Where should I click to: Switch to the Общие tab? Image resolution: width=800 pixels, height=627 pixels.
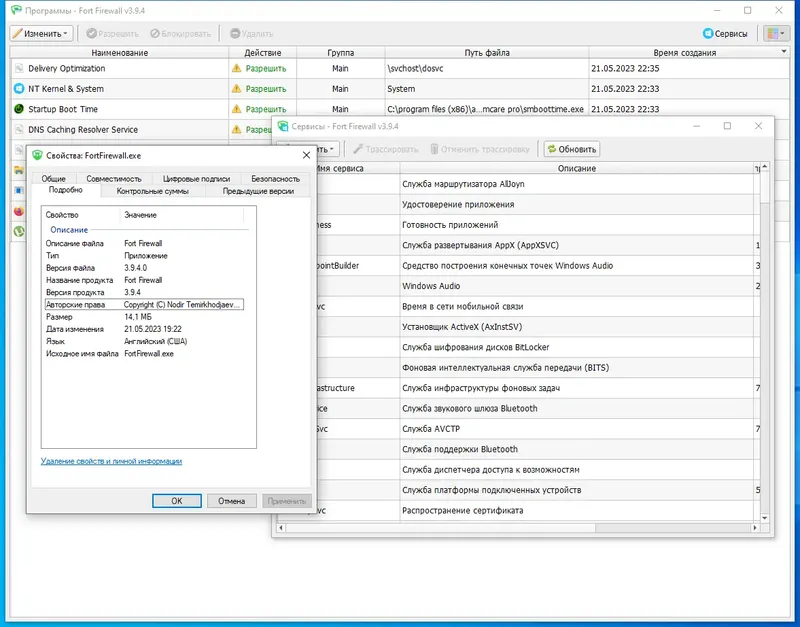click(54, 179)
